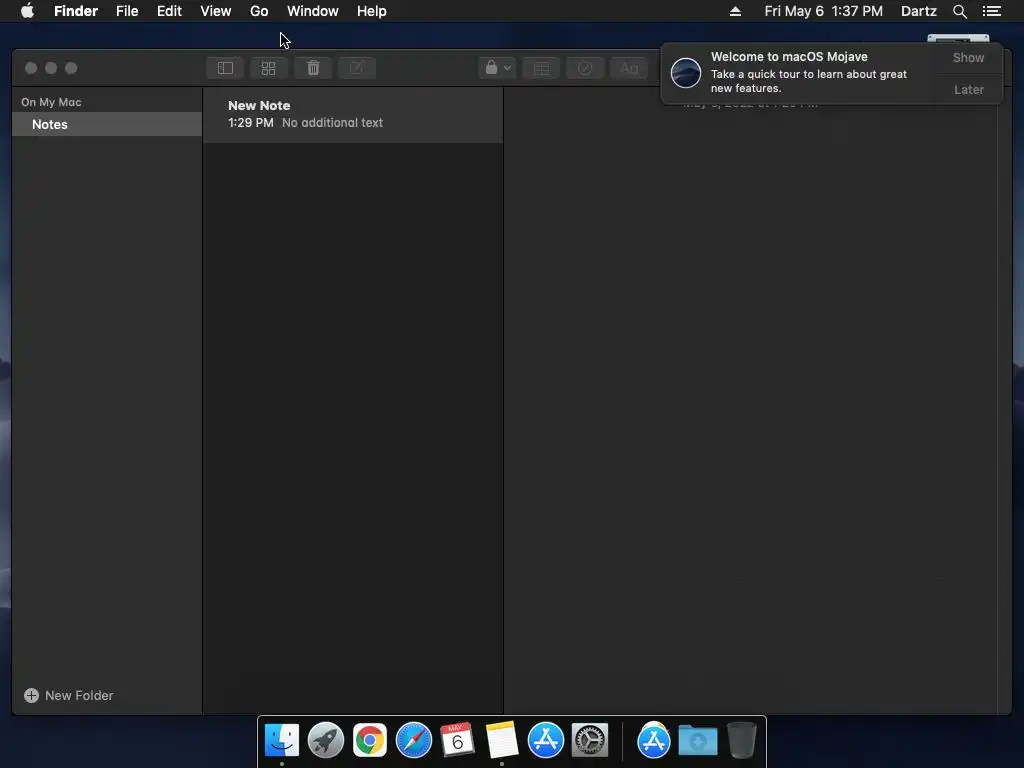Open the Trash in Dock
Screen dimensions: 1024x768
point(741,740)
